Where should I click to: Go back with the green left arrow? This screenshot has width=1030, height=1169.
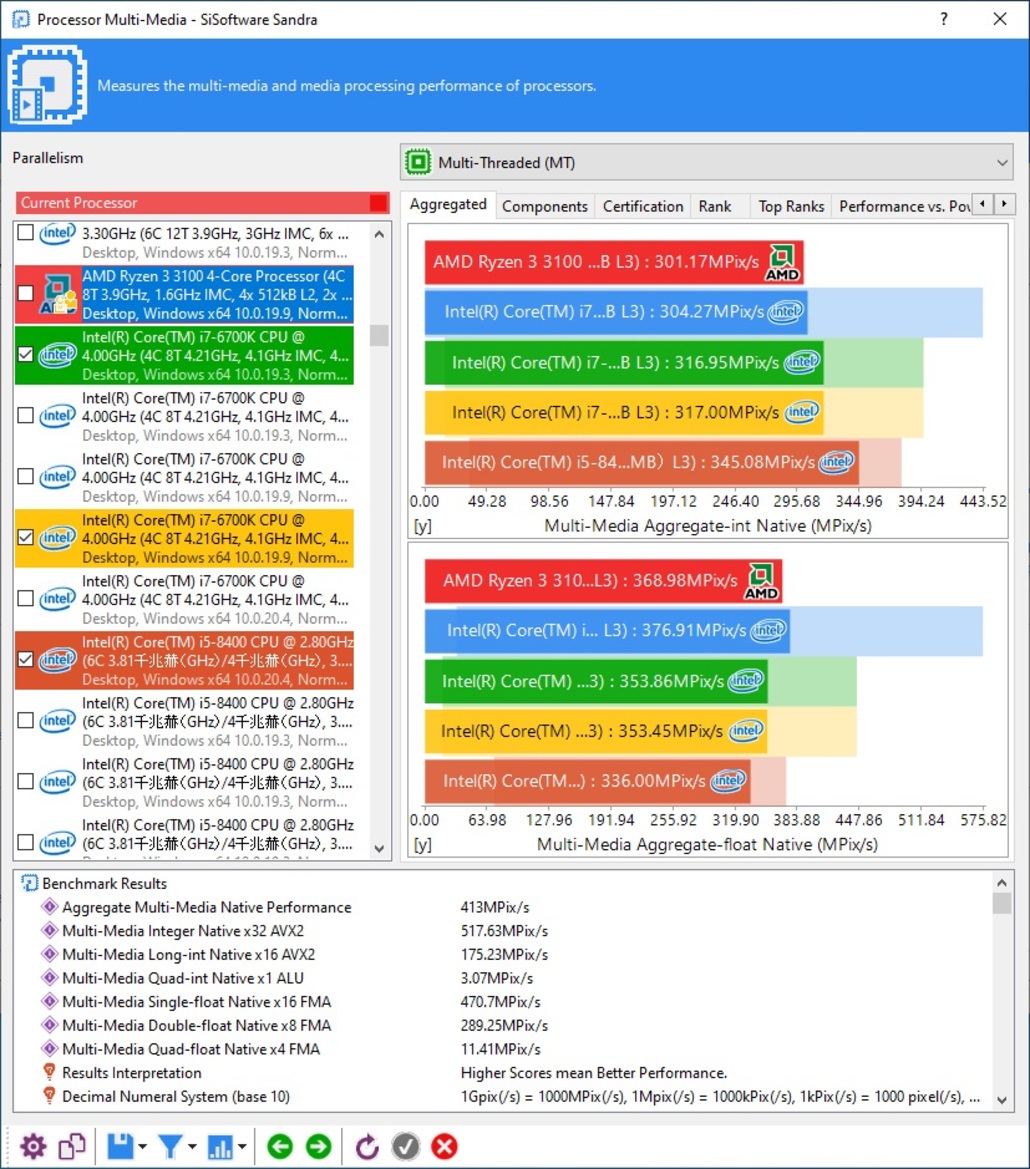pyautogui.click(x=280, y=1147)
